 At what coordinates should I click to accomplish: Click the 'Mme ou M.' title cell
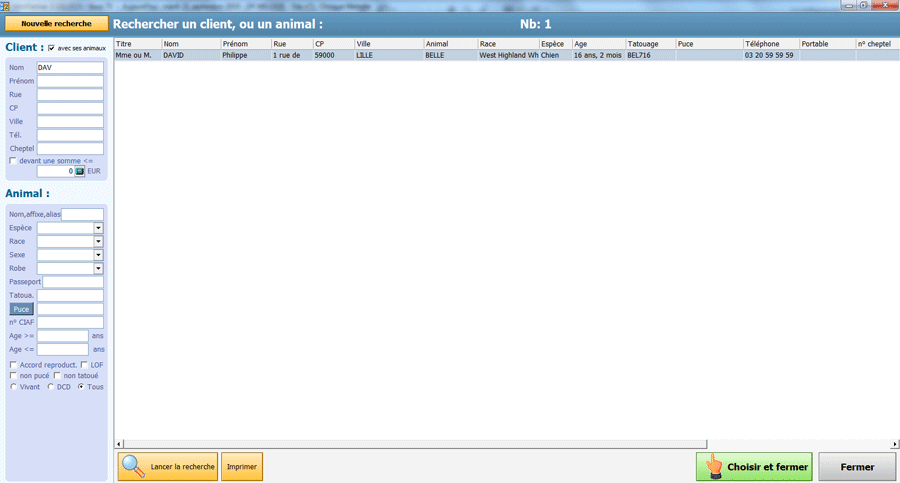tap(138, 55)
